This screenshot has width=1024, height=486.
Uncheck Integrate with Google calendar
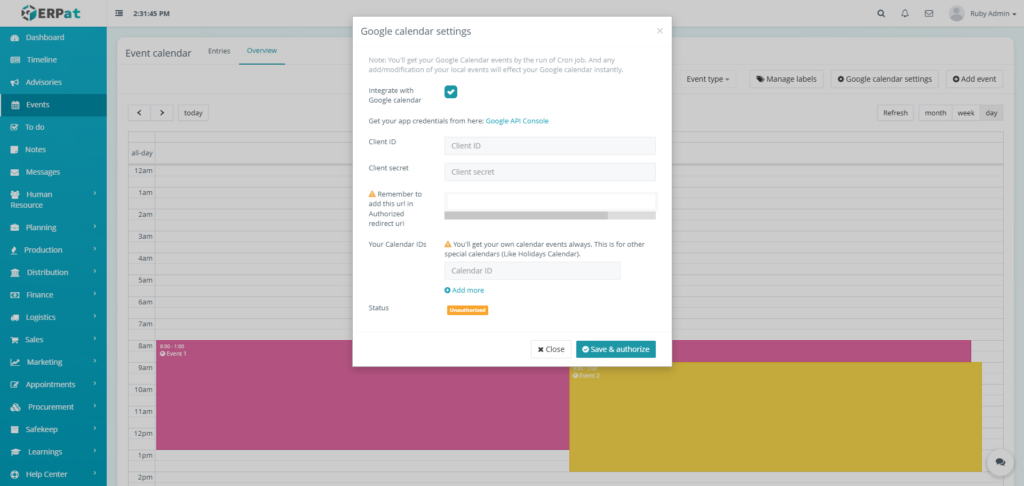451,92
